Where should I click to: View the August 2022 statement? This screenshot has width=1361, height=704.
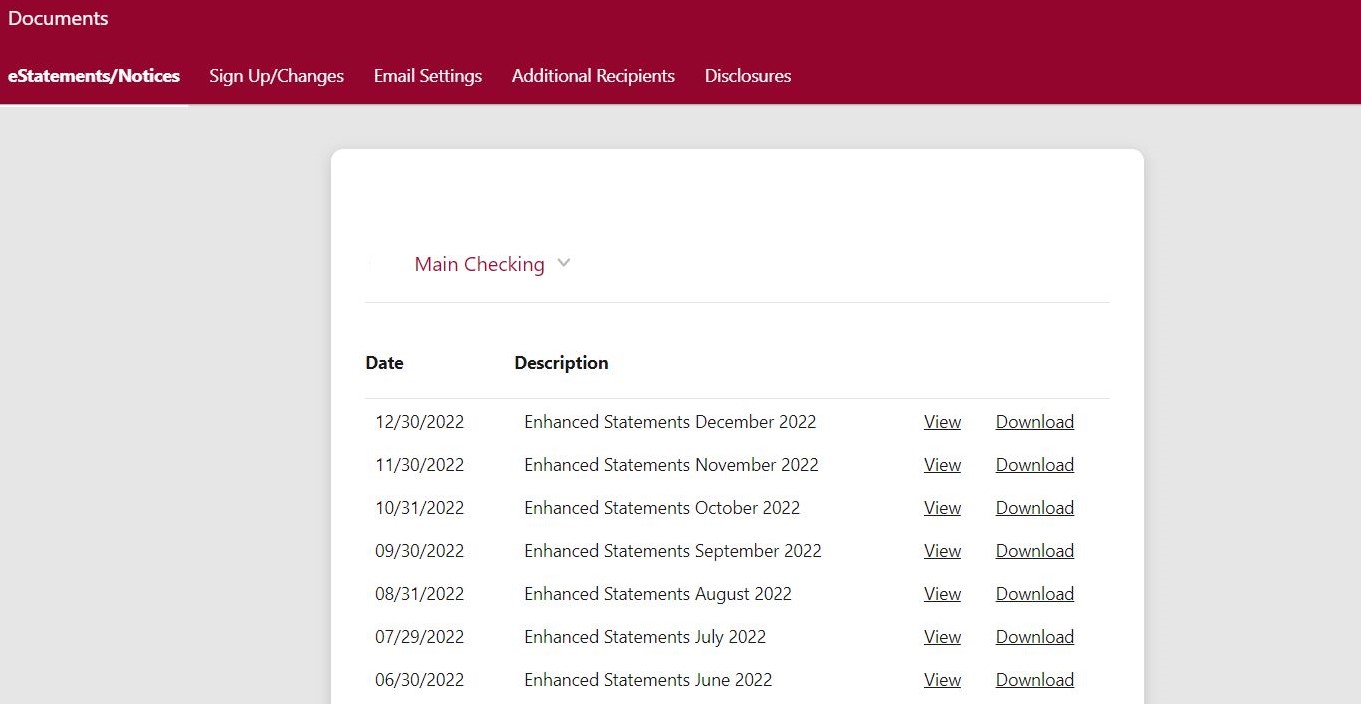tap(942, 594)
